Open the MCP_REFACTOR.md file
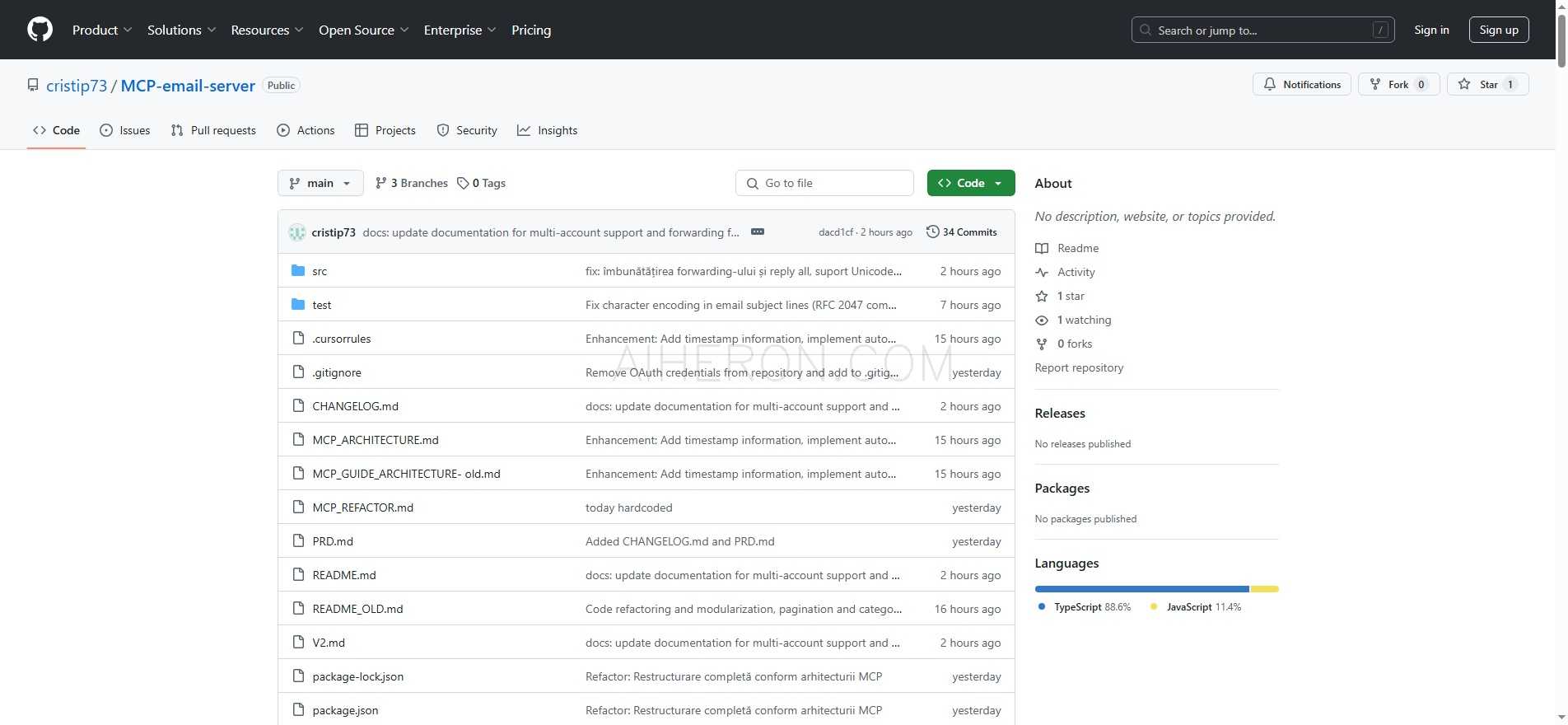 click(x=363, y=507)
